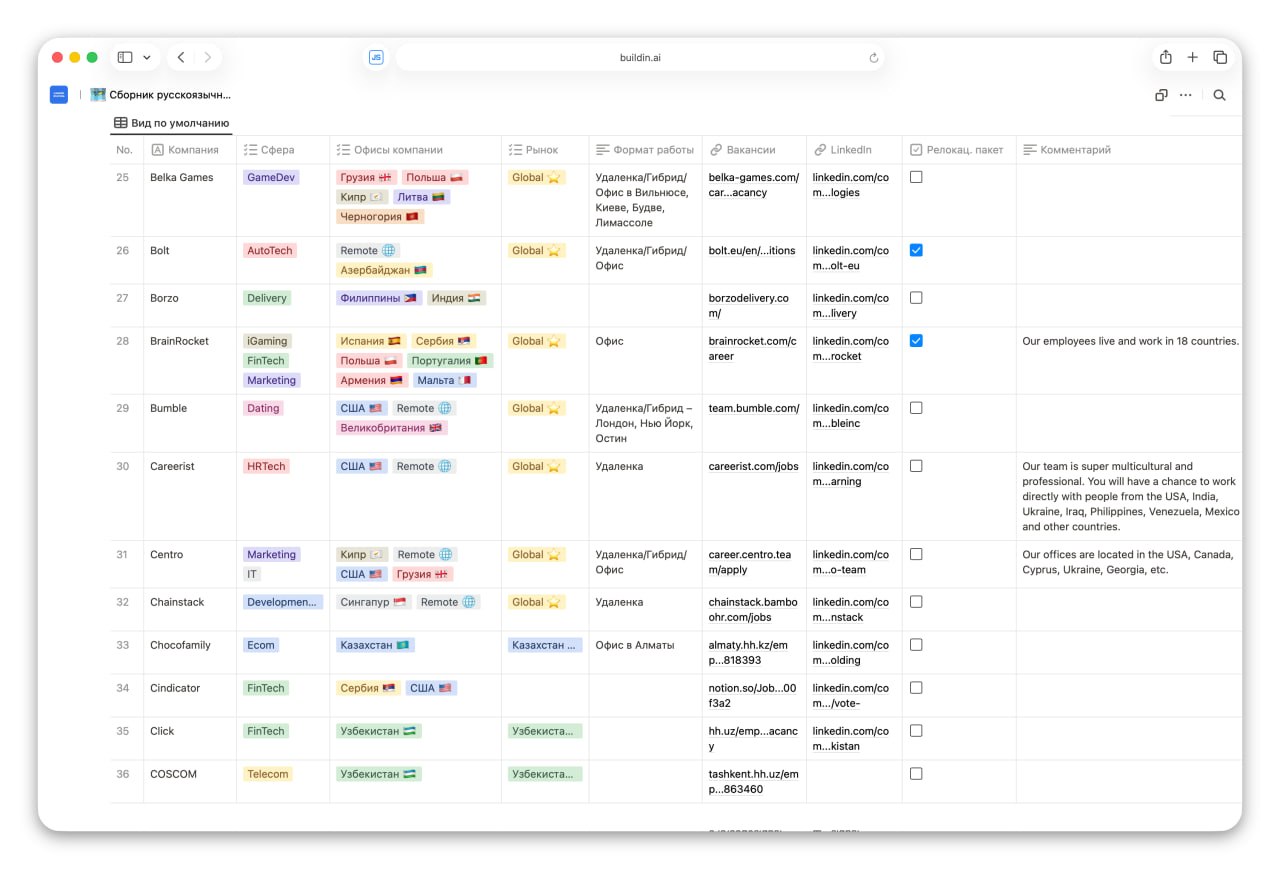Open the Сфера column header menu

click(x=277, y=150)
